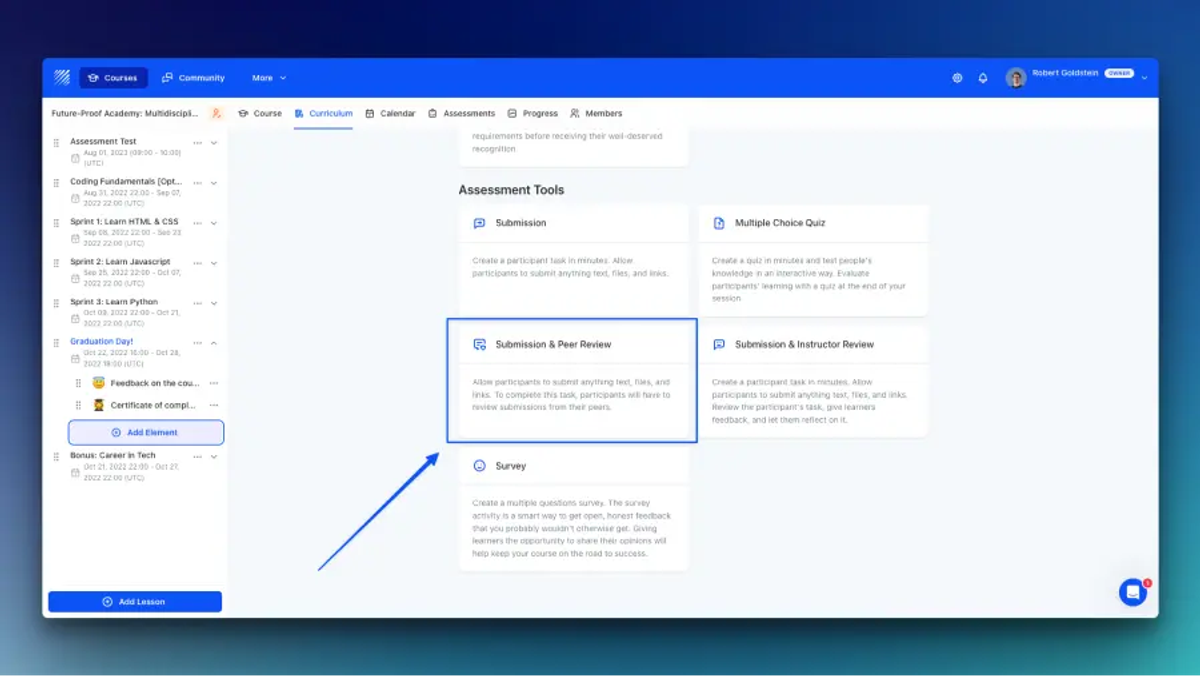This screenshot has width=1200, height=676.
Task: Switch to the Calendar tab
Action: tap(390, 114)
